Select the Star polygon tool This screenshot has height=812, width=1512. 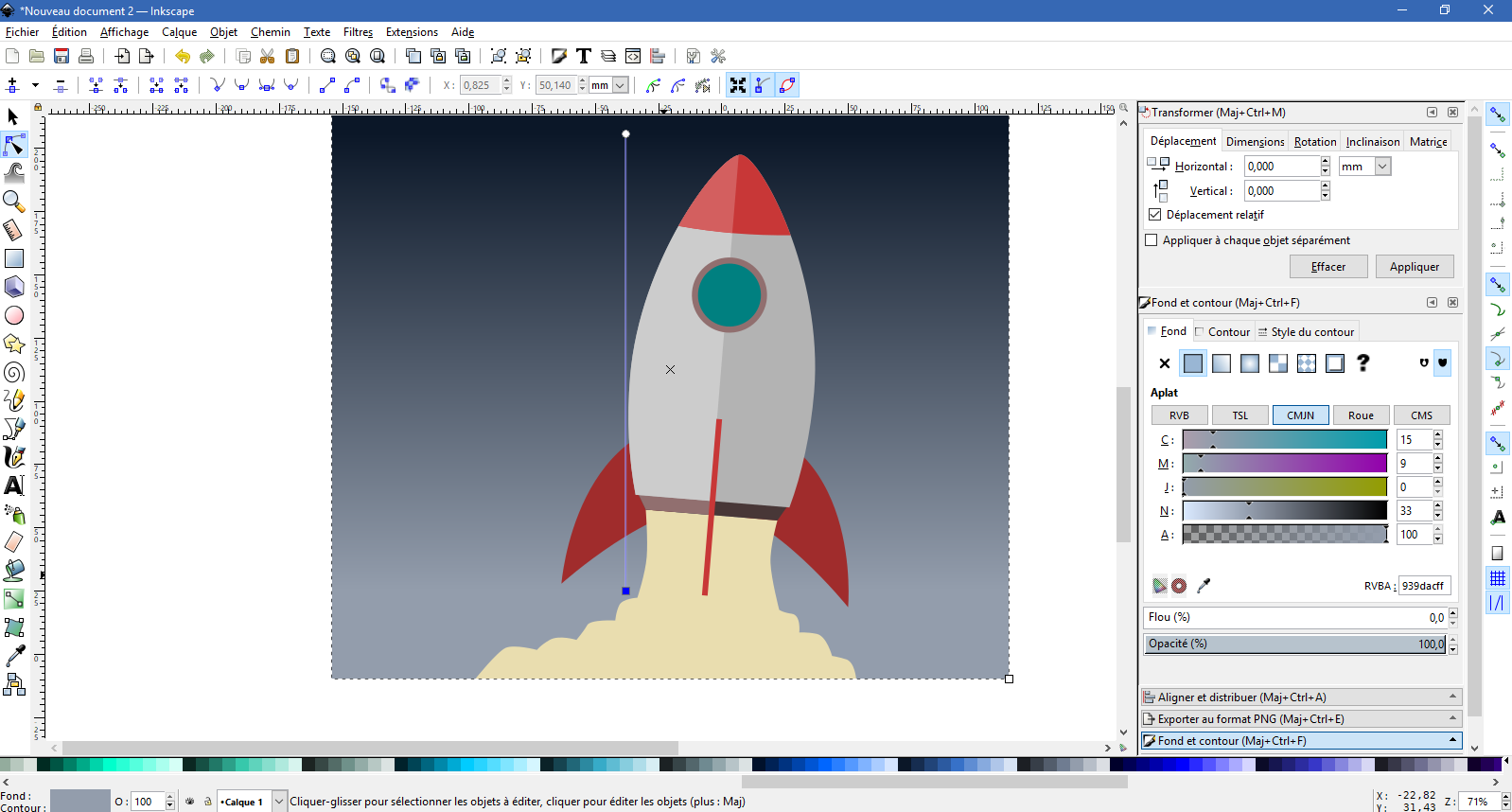coord(14,344)
